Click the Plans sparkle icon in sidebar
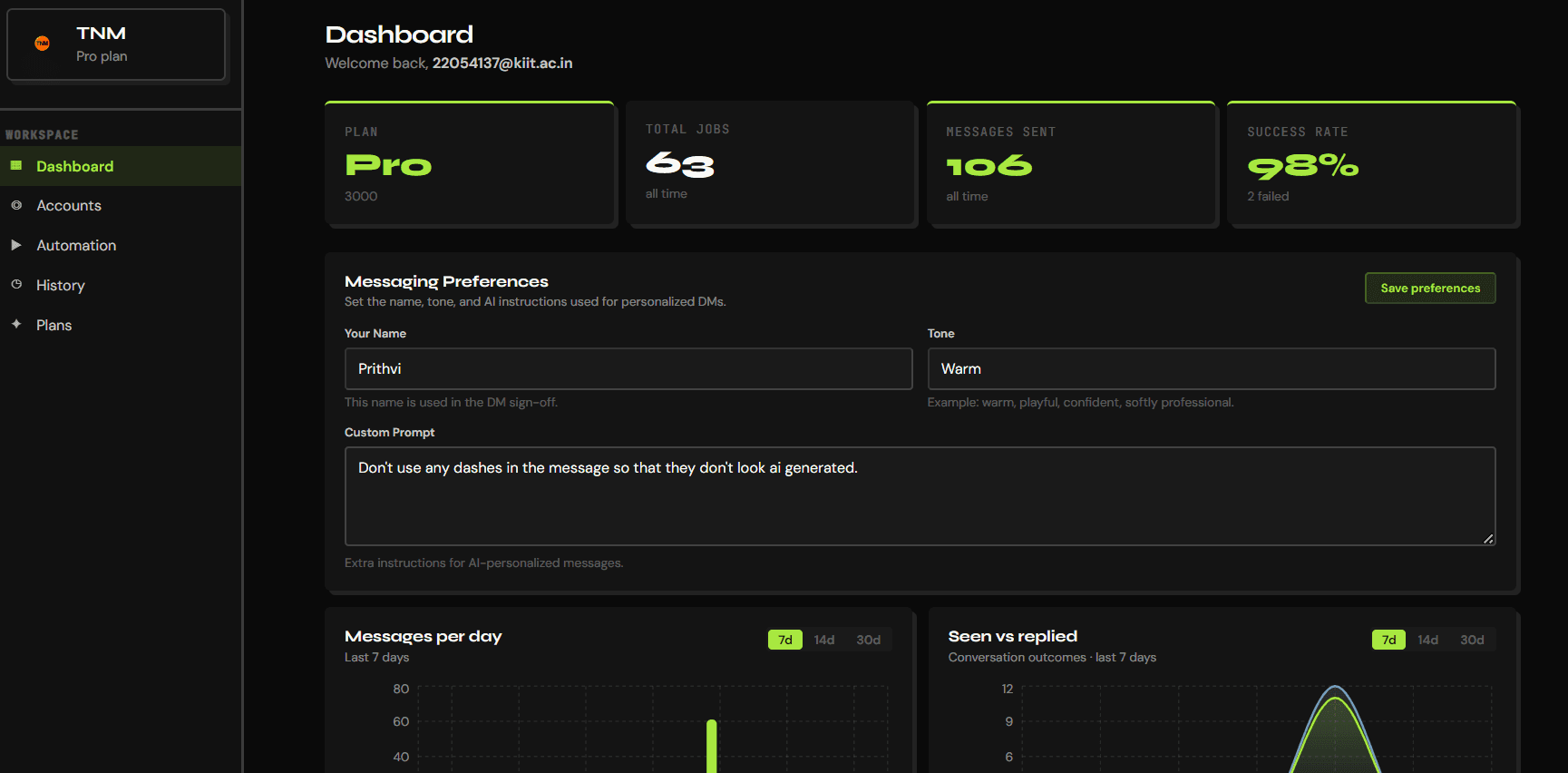Image resolution: width=1568 pixels, height=773 pixels. tap(16, 324)
